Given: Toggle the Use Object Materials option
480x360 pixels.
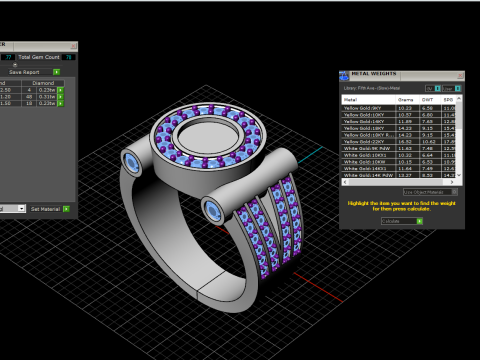Looking at the screenshot, I should 430,192.
